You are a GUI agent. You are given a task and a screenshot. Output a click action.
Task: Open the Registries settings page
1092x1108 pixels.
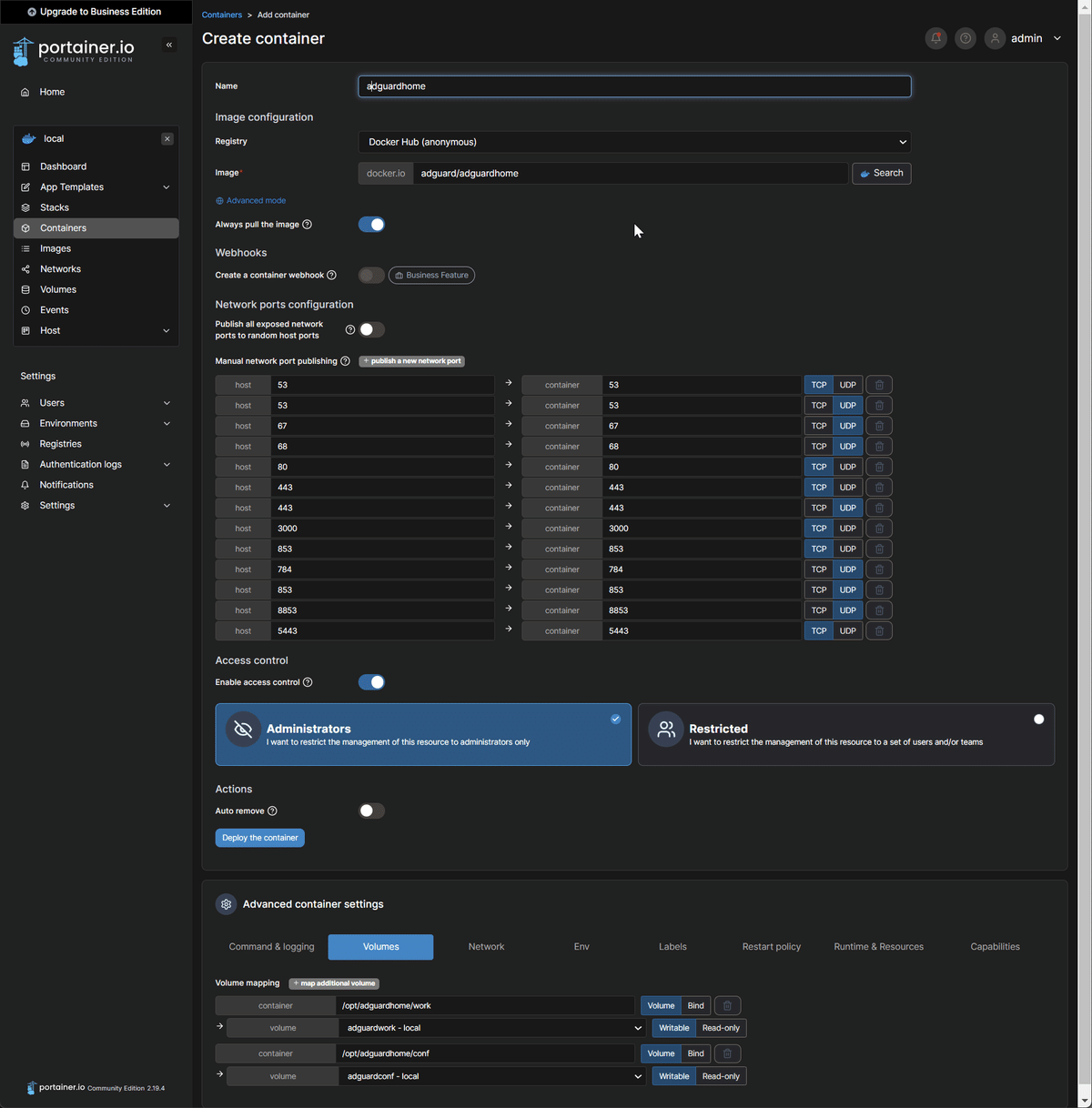(x=60, y=443)
